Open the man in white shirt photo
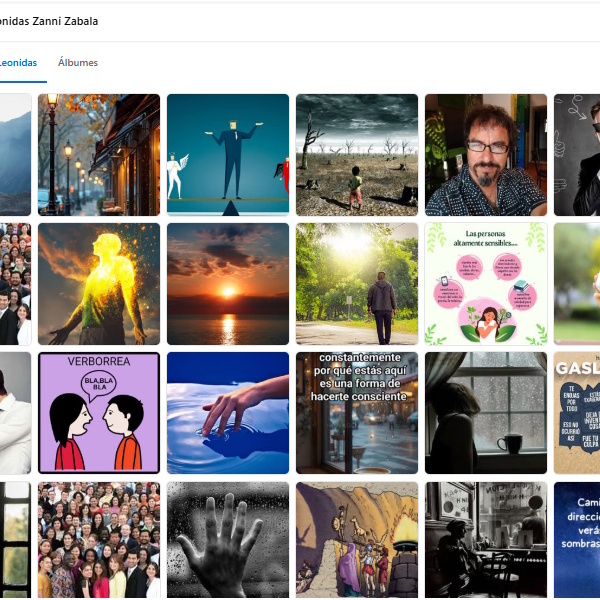Viewport: 600px width, 600px height. tap(15, 412)
